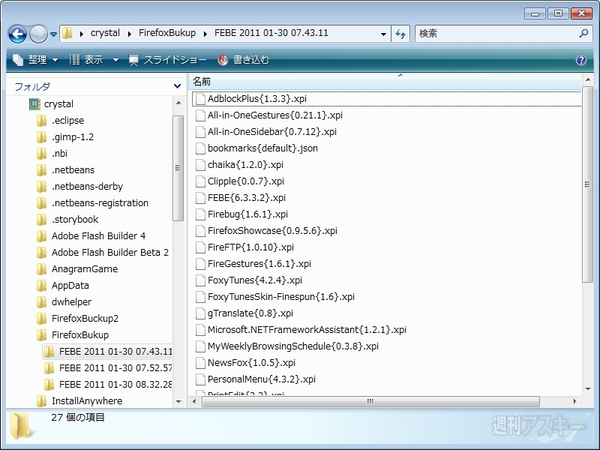600x450 pixels.
Task: Start the スライドショー slideshow
Action: pyautogui.click(x=167, y=60)
